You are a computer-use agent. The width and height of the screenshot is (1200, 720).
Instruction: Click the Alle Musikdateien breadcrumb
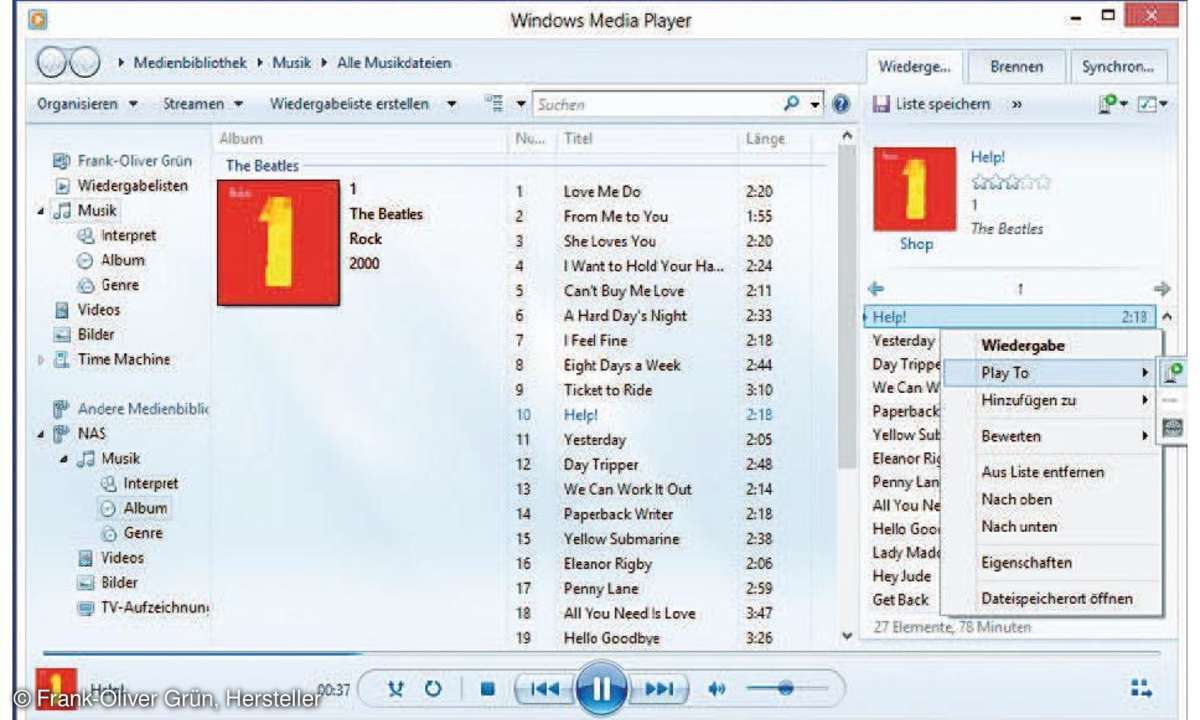(x=394, y=63)
